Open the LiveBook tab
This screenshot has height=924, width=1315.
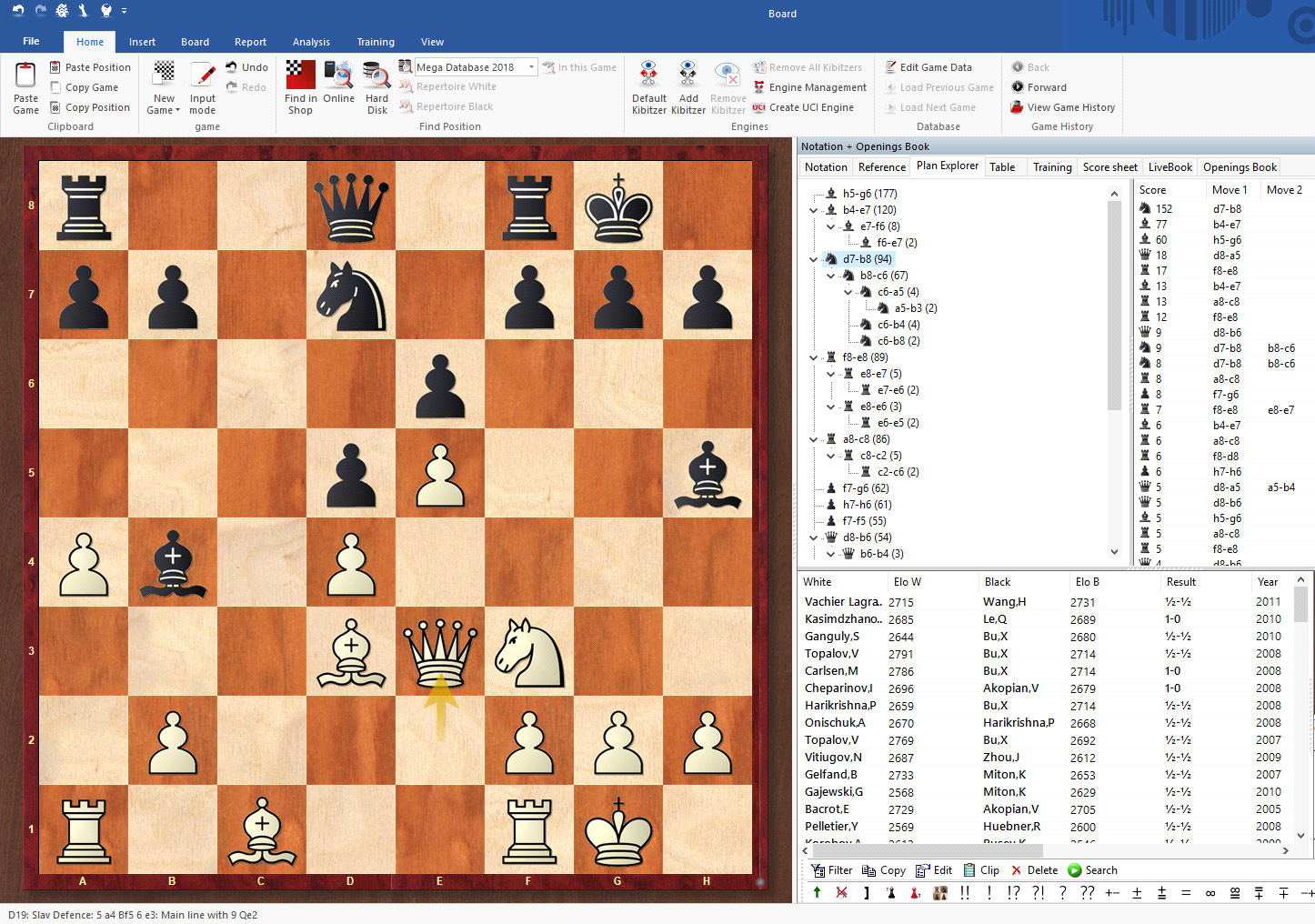1169,166
